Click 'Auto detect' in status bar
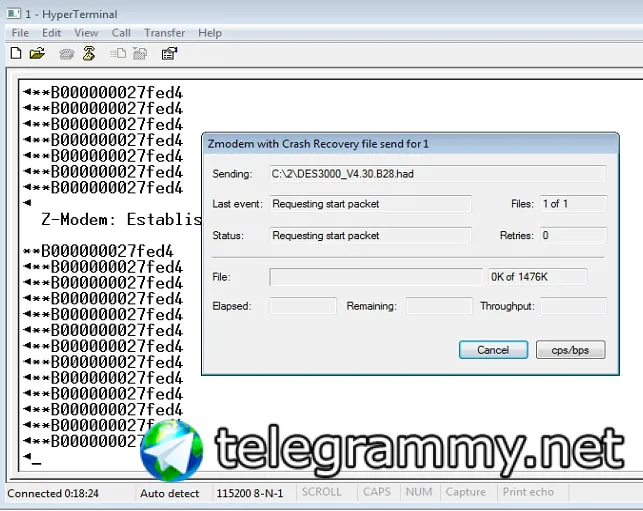This screenshot has width=643, height=511. coord(169,493)
